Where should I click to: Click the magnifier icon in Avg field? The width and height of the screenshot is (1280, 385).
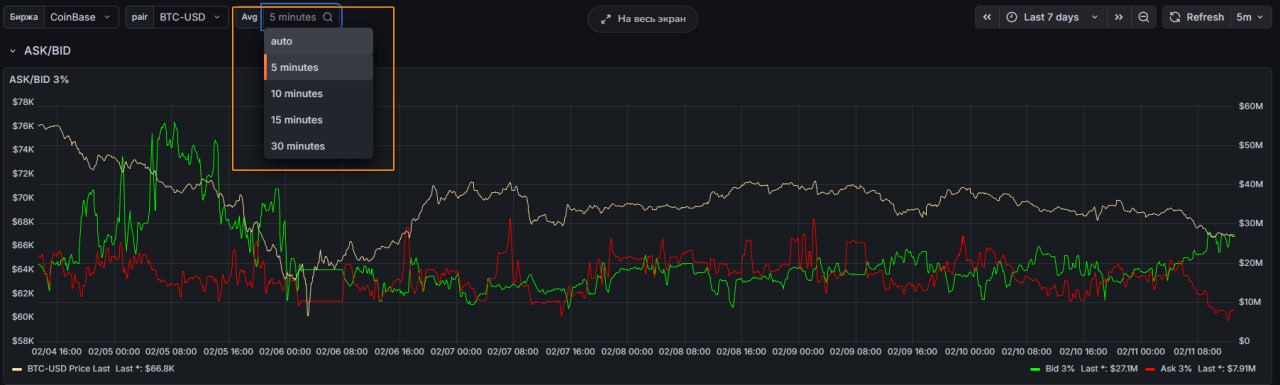[328, 17]
